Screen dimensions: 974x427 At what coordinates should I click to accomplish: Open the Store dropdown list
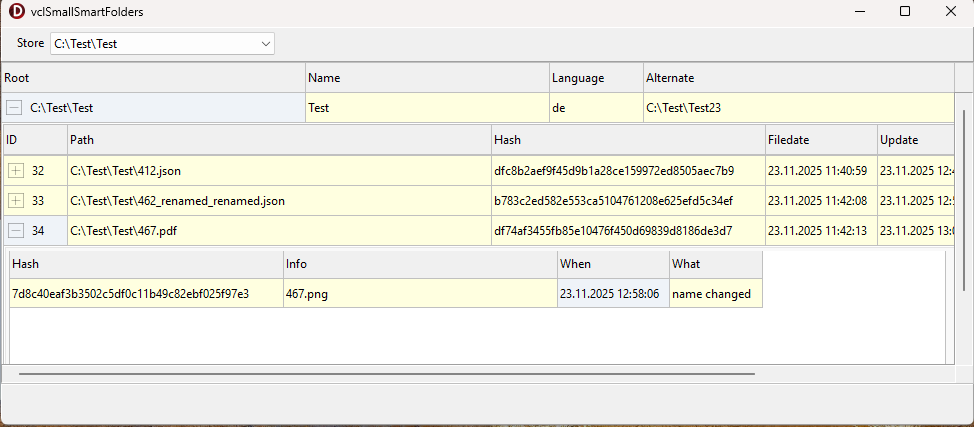click(265, 44)
